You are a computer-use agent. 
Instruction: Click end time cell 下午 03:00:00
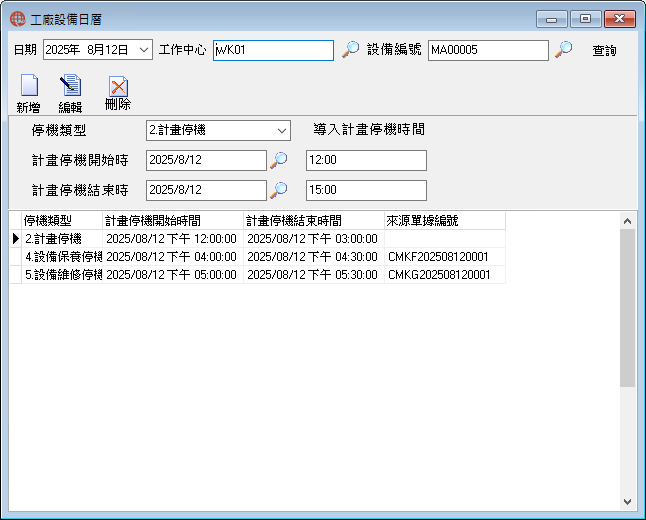[x=312, y=239]
